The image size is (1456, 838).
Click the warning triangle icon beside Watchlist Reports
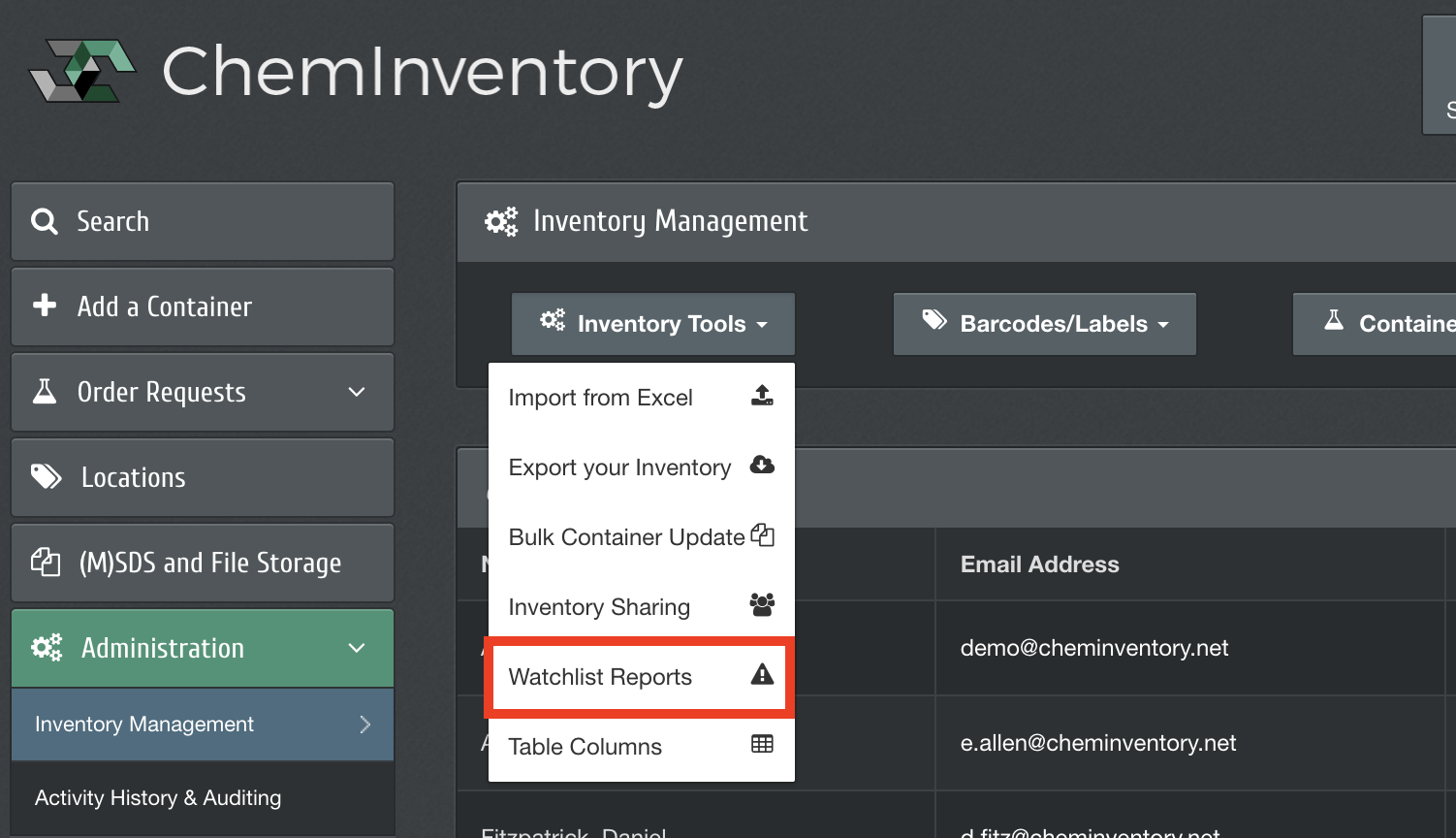point(762,675)
